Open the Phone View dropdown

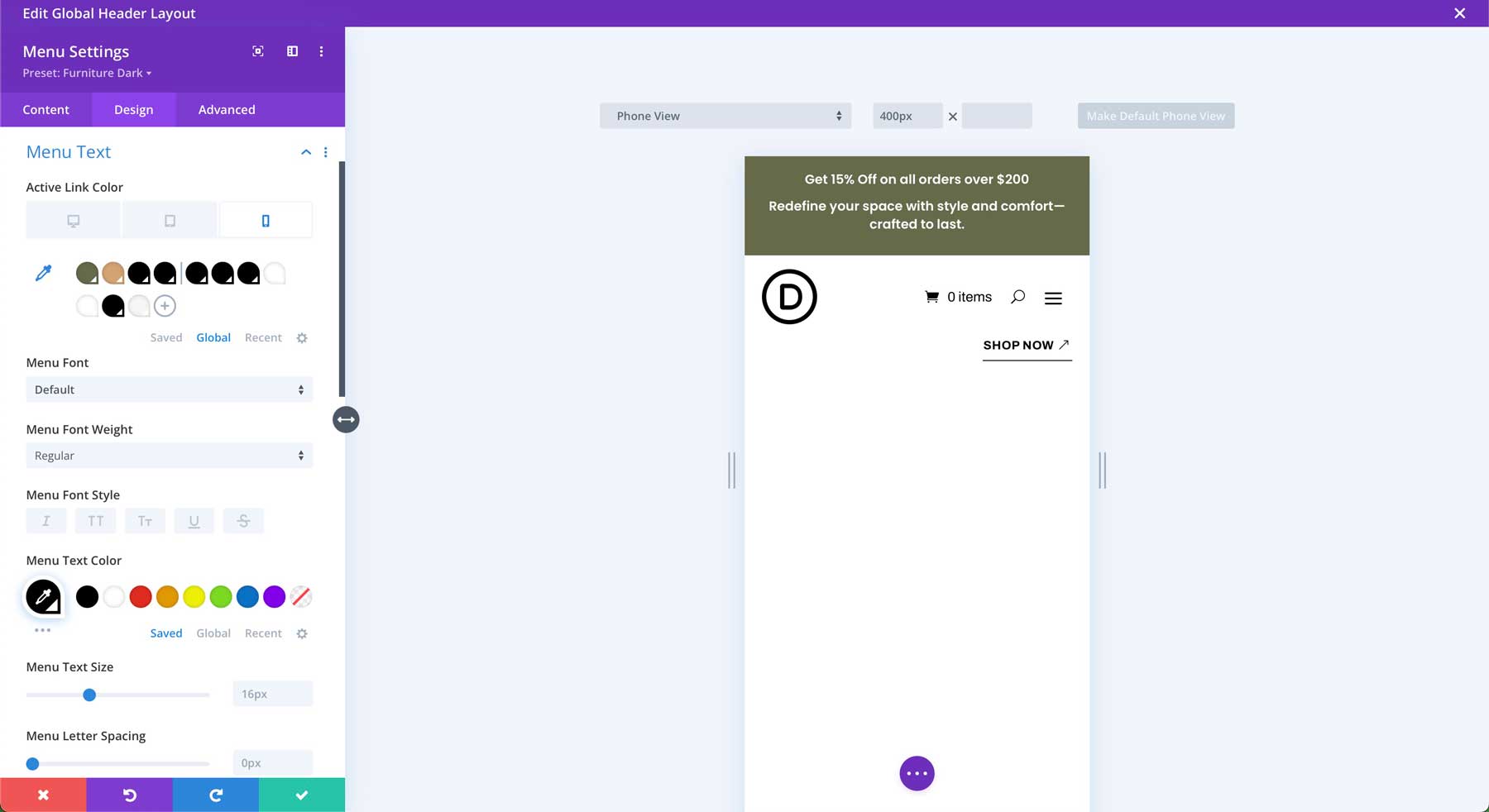pyautogui.click(x=725, y=116)
